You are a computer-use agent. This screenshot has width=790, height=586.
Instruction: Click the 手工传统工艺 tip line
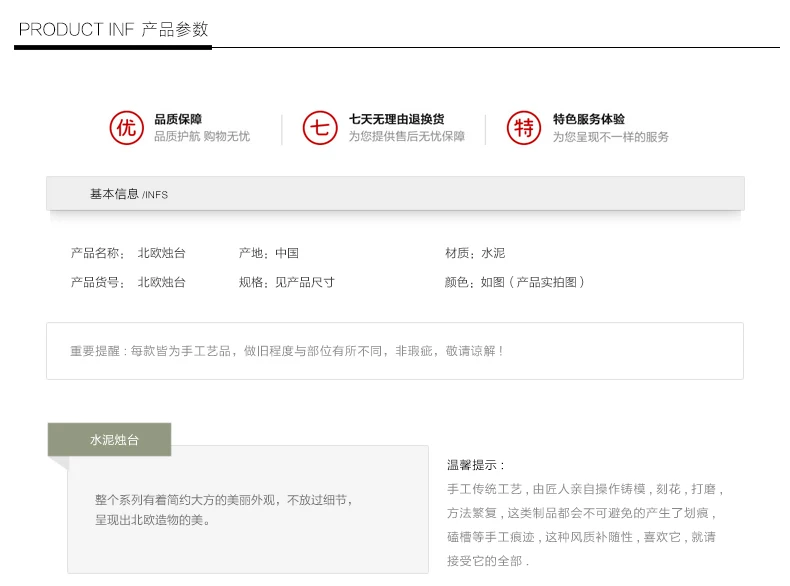pyautogui.click(x=585, y=489)
